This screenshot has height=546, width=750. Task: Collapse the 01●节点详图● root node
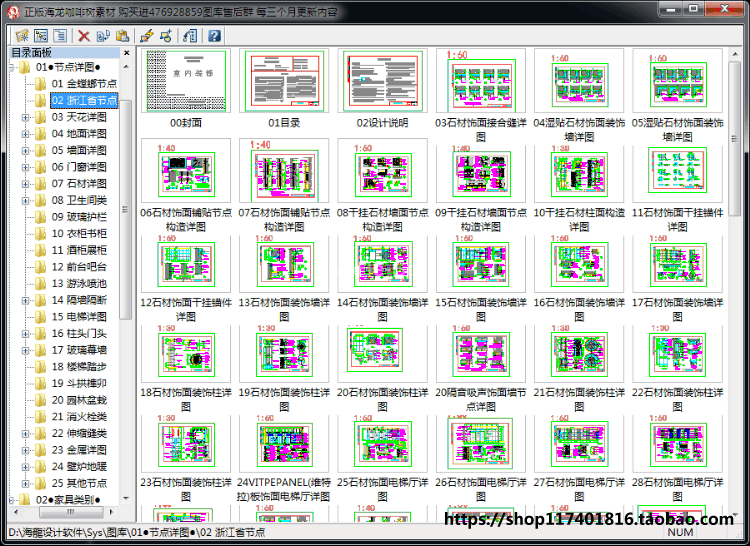click(x=11, y=67)
